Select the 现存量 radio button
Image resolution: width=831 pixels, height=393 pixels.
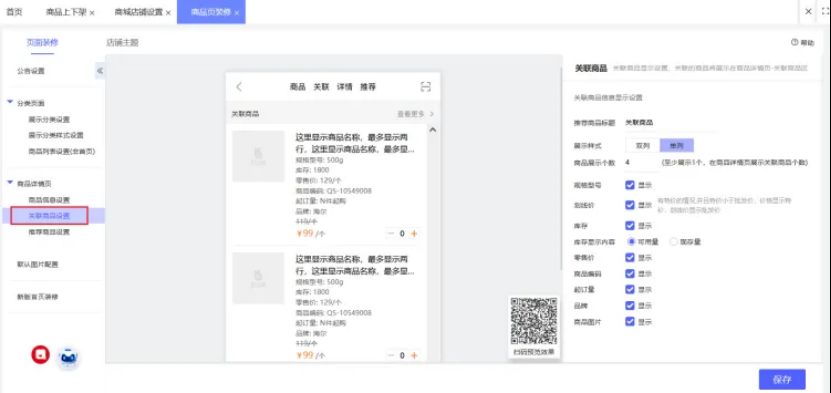pos(674,242)
